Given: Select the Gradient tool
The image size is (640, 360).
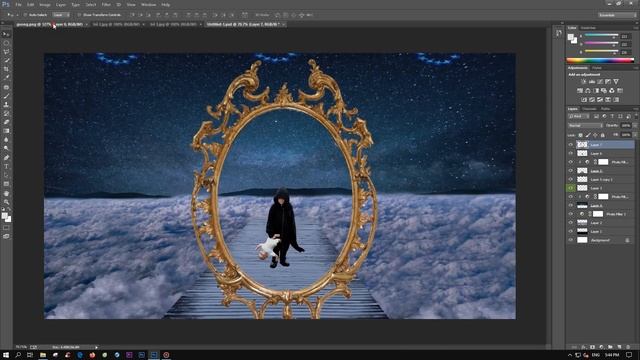Looking at the screenshot, I should point(6,131).
